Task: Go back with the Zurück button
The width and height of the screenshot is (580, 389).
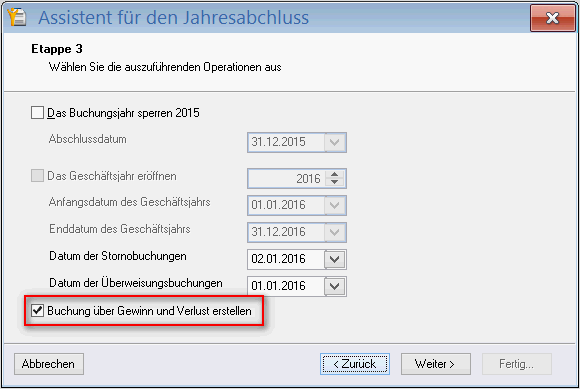Action: click(x=355, y=364)
